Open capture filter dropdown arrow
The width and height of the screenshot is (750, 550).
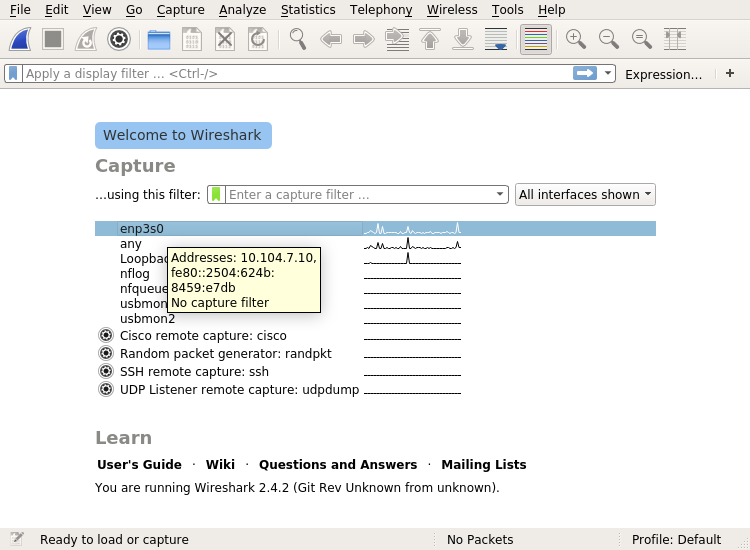coord(499,194)
